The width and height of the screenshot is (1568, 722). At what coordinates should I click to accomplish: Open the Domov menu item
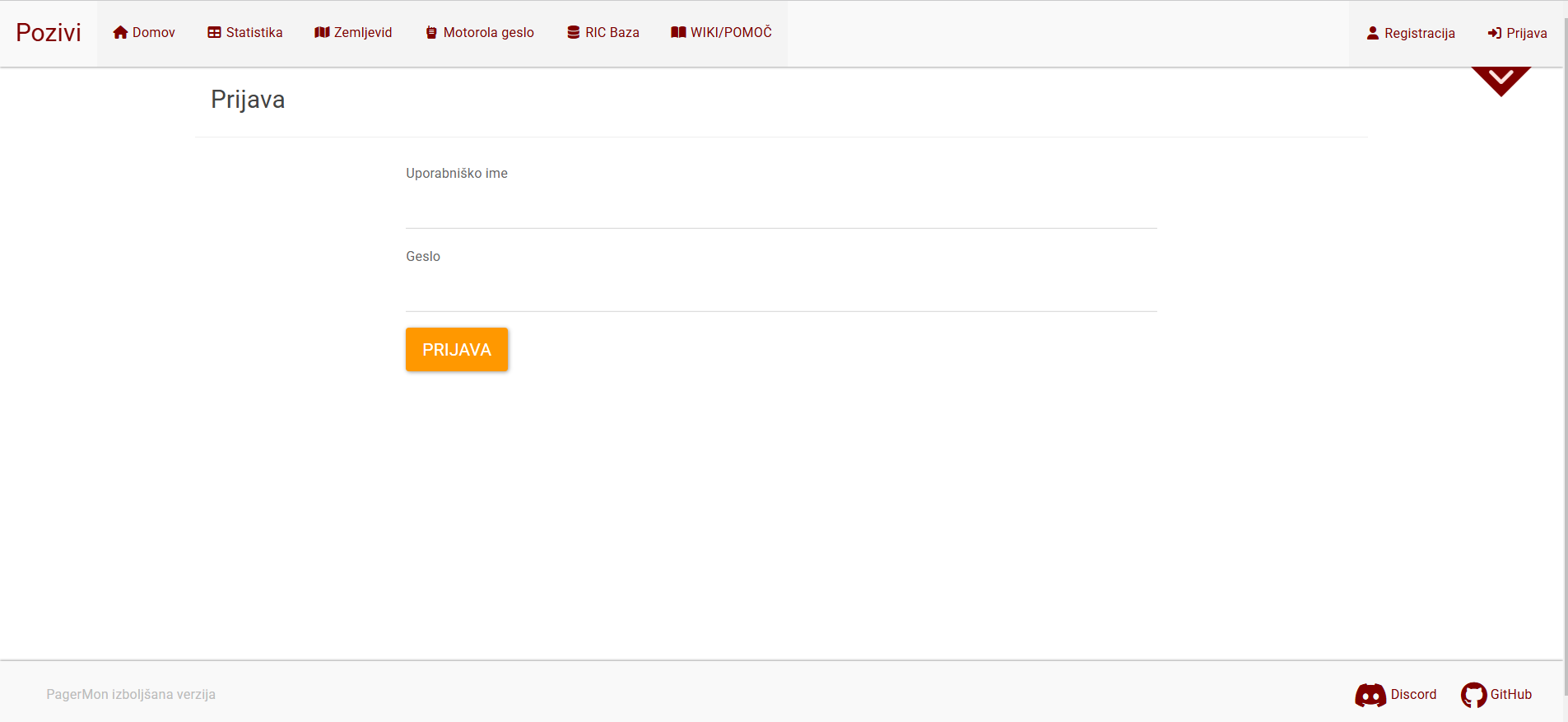[144, 32]
